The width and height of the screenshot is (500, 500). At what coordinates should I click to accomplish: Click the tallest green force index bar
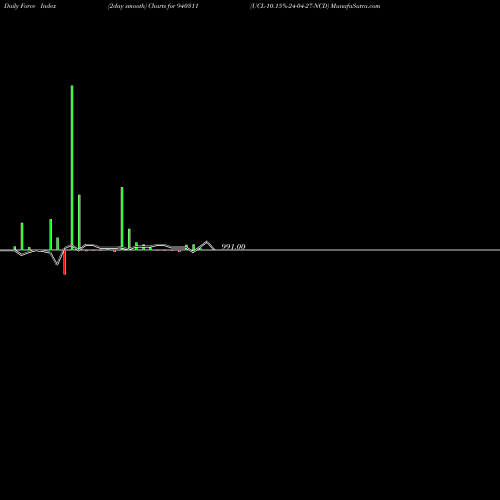[x=72, y=168]
